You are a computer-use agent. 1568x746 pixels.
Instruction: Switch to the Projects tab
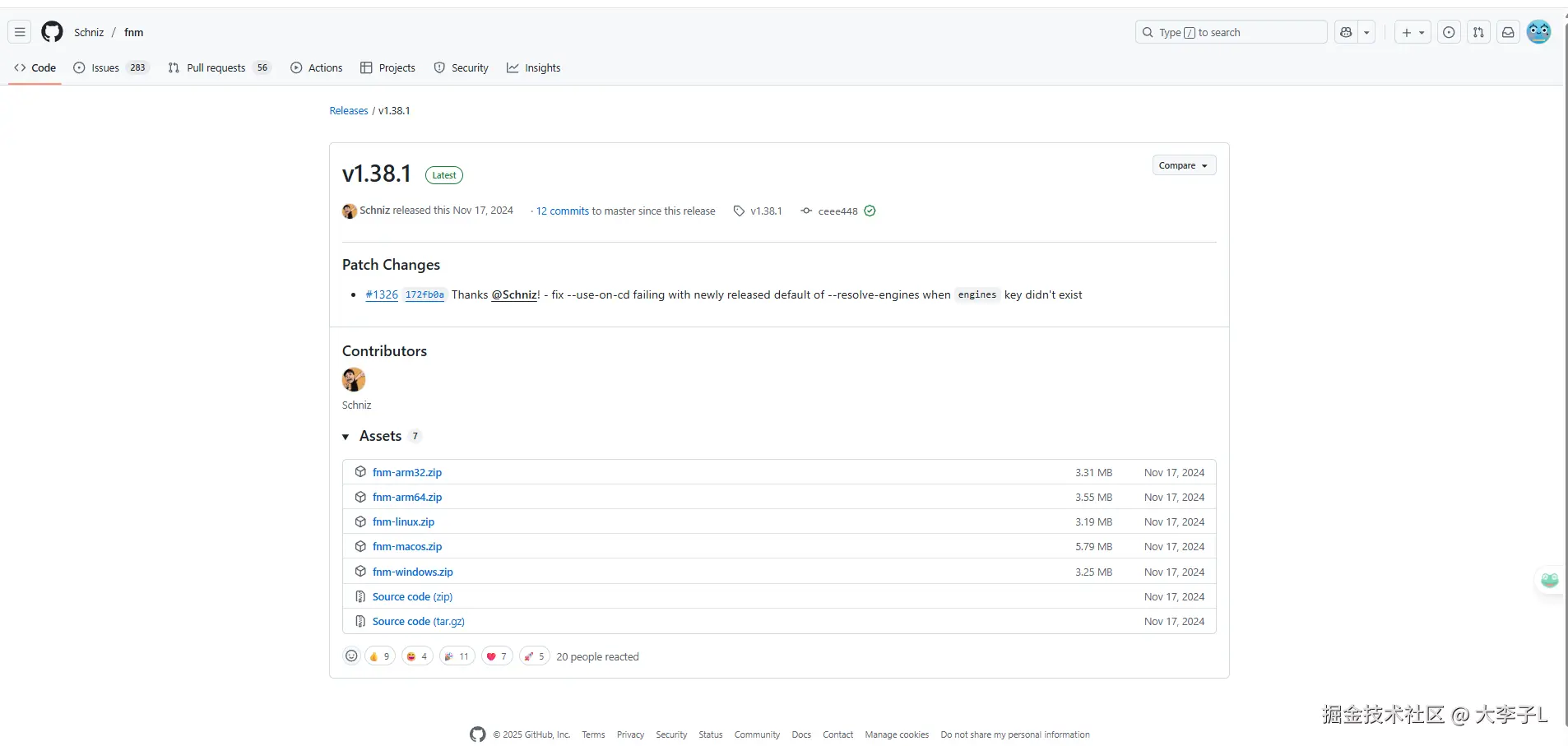pyautogui.click(x=387, y=68)
